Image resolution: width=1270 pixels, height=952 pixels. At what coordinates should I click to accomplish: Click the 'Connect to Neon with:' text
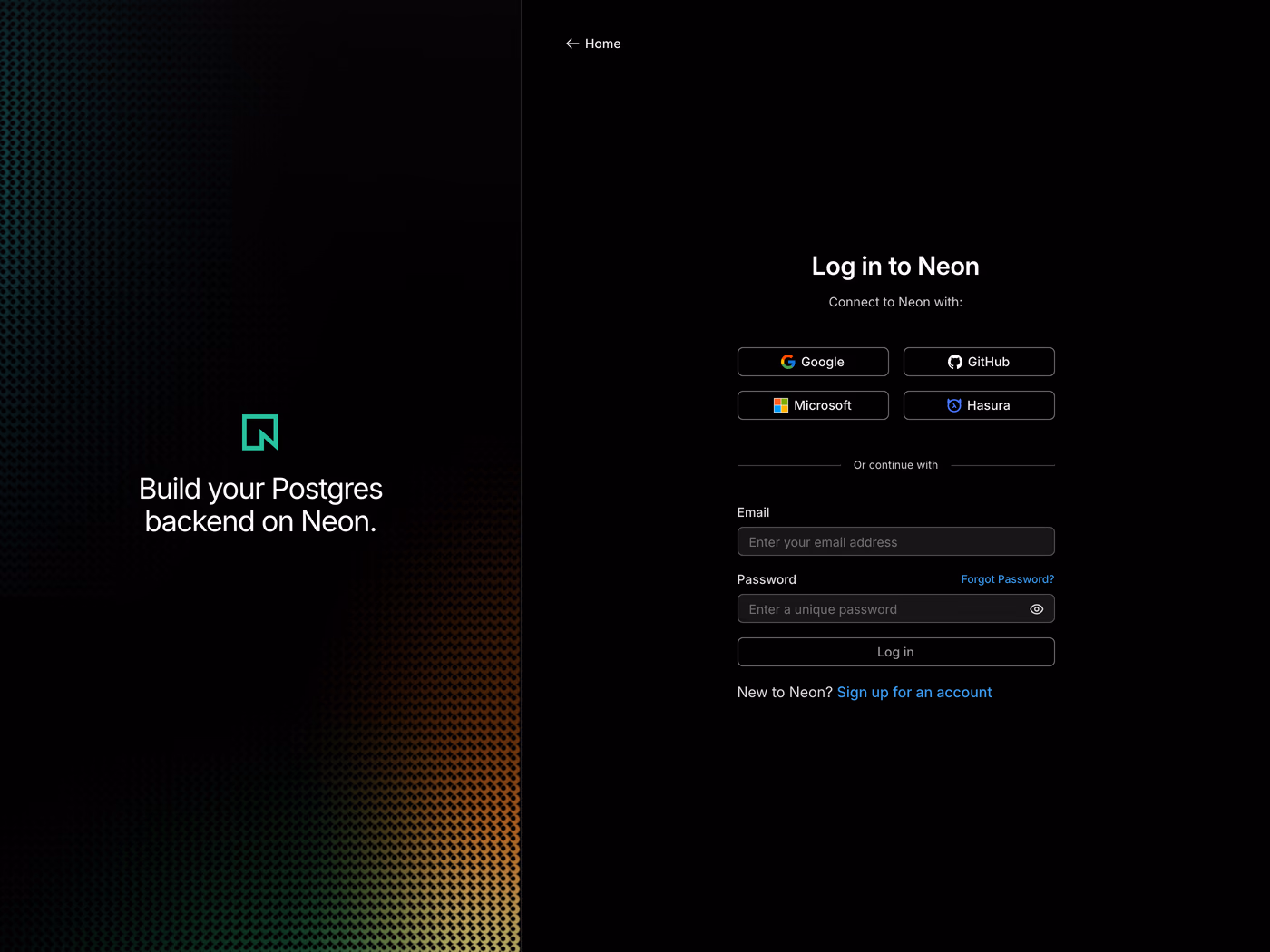[895, 302]
